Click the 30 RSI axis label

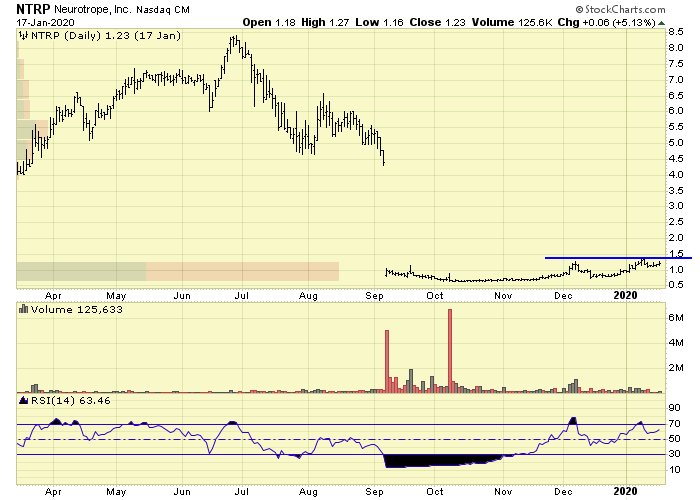(675, 454)
